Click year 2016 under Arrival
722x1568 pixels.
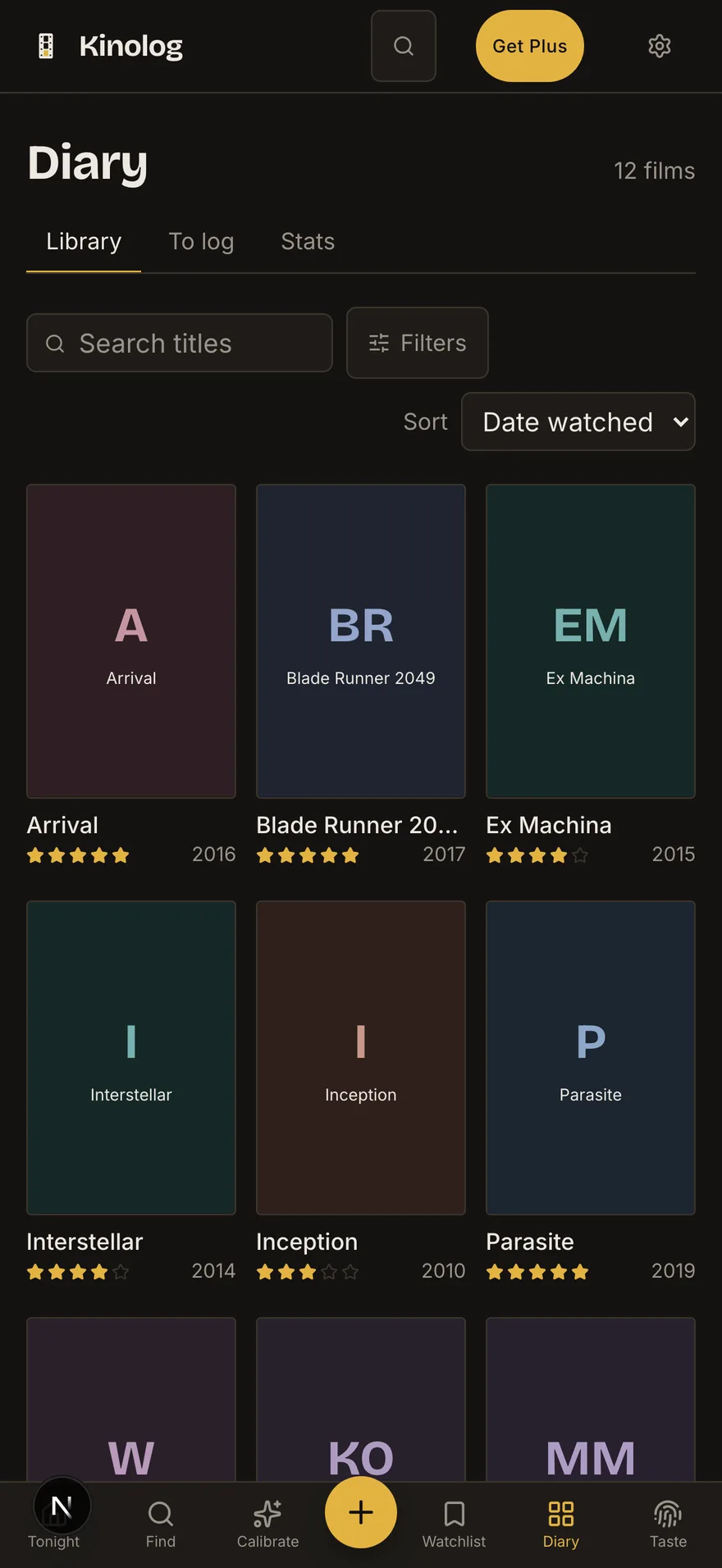click(x=214, y=855)
